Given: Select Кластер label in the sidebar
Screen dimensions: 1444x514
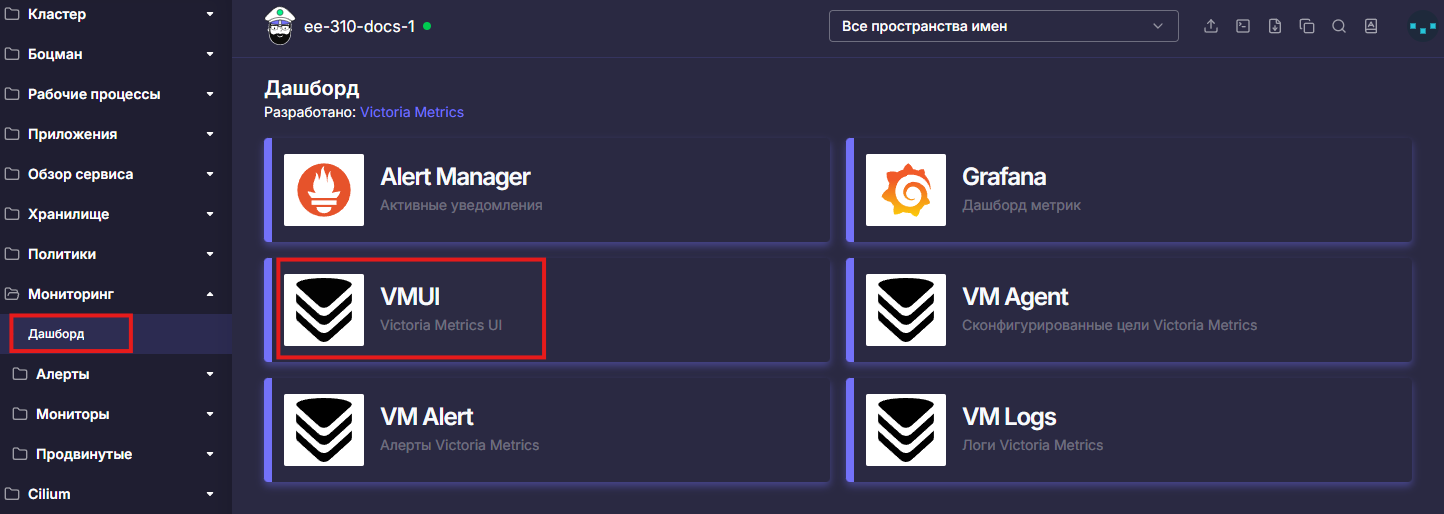Looking at the screenshot, I should point(57,14).
